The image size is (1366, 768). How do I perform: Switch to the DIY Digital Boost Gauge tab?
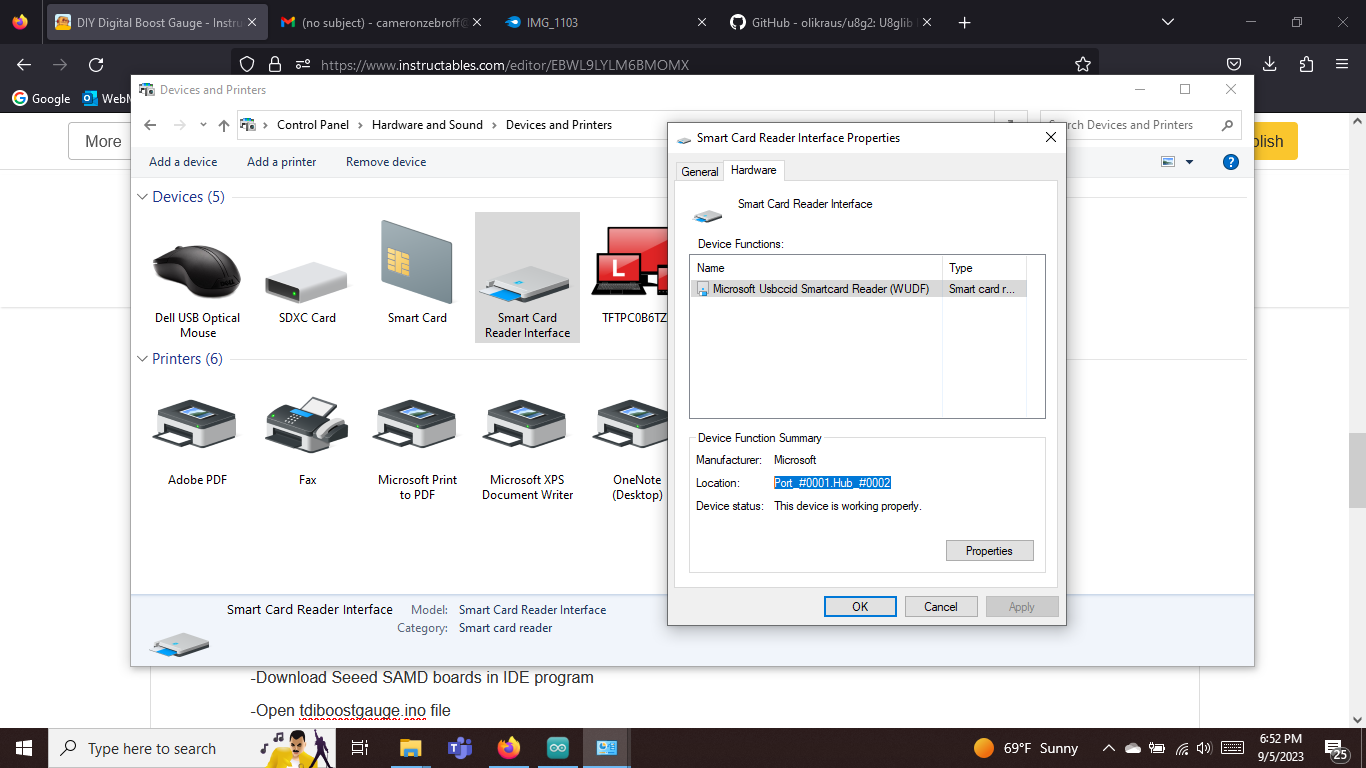coord(155,22)
